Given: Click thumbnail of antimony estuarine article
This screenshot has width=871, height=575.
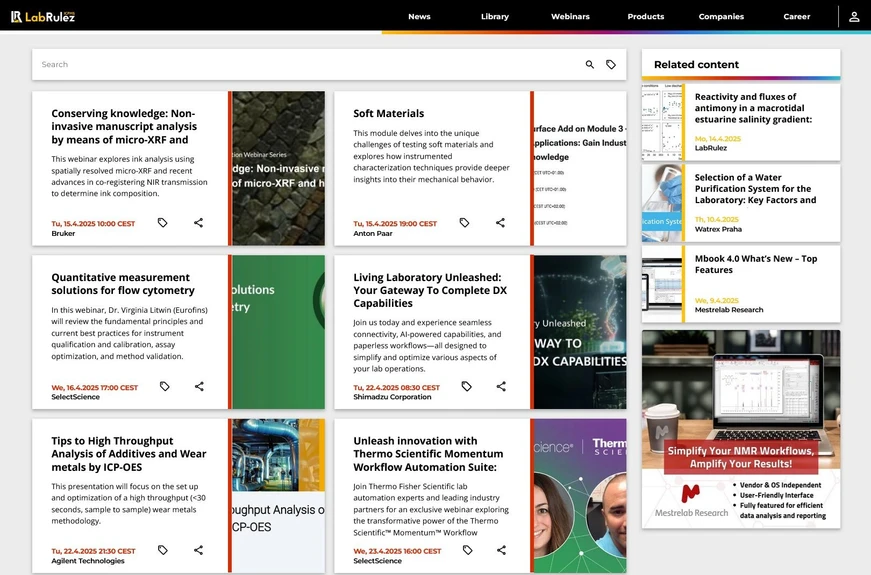Looking at the screenshot, I should pos(662,122).
